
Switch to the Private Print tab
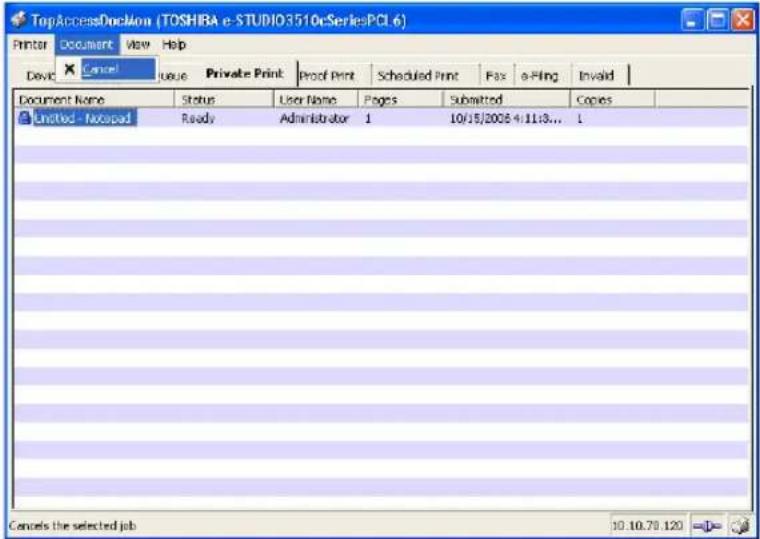click(244, 74)
